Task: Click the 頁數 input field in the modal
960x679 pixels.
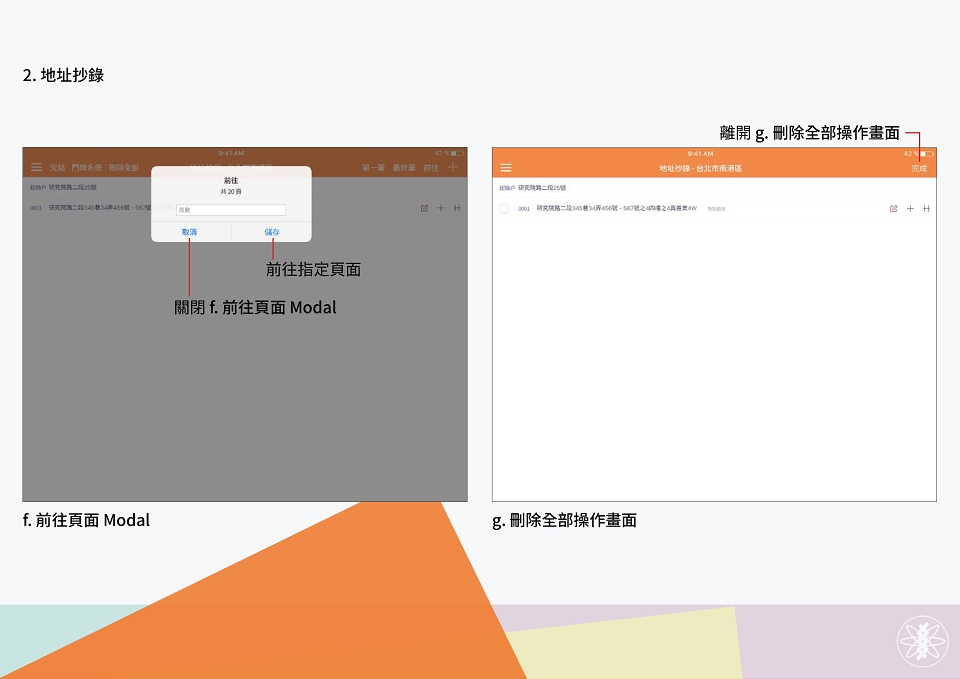Action: coord(231,210)
